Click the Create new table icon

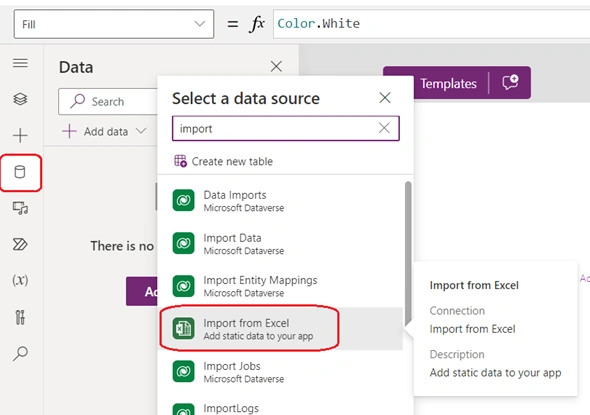point(181,161)
